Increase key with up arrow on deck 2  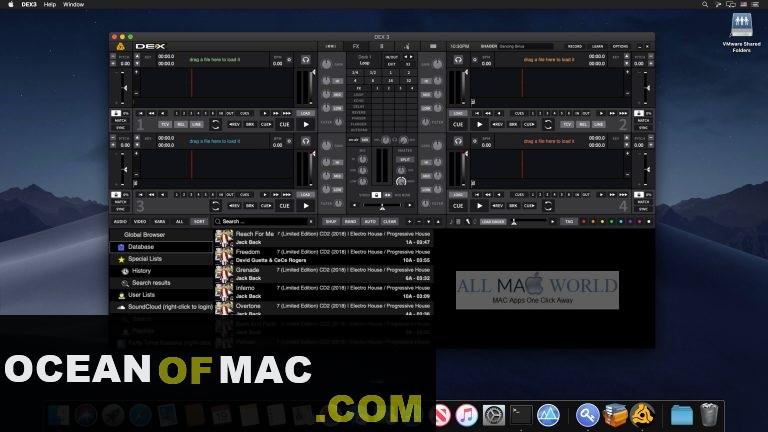[x=627, y=57]
